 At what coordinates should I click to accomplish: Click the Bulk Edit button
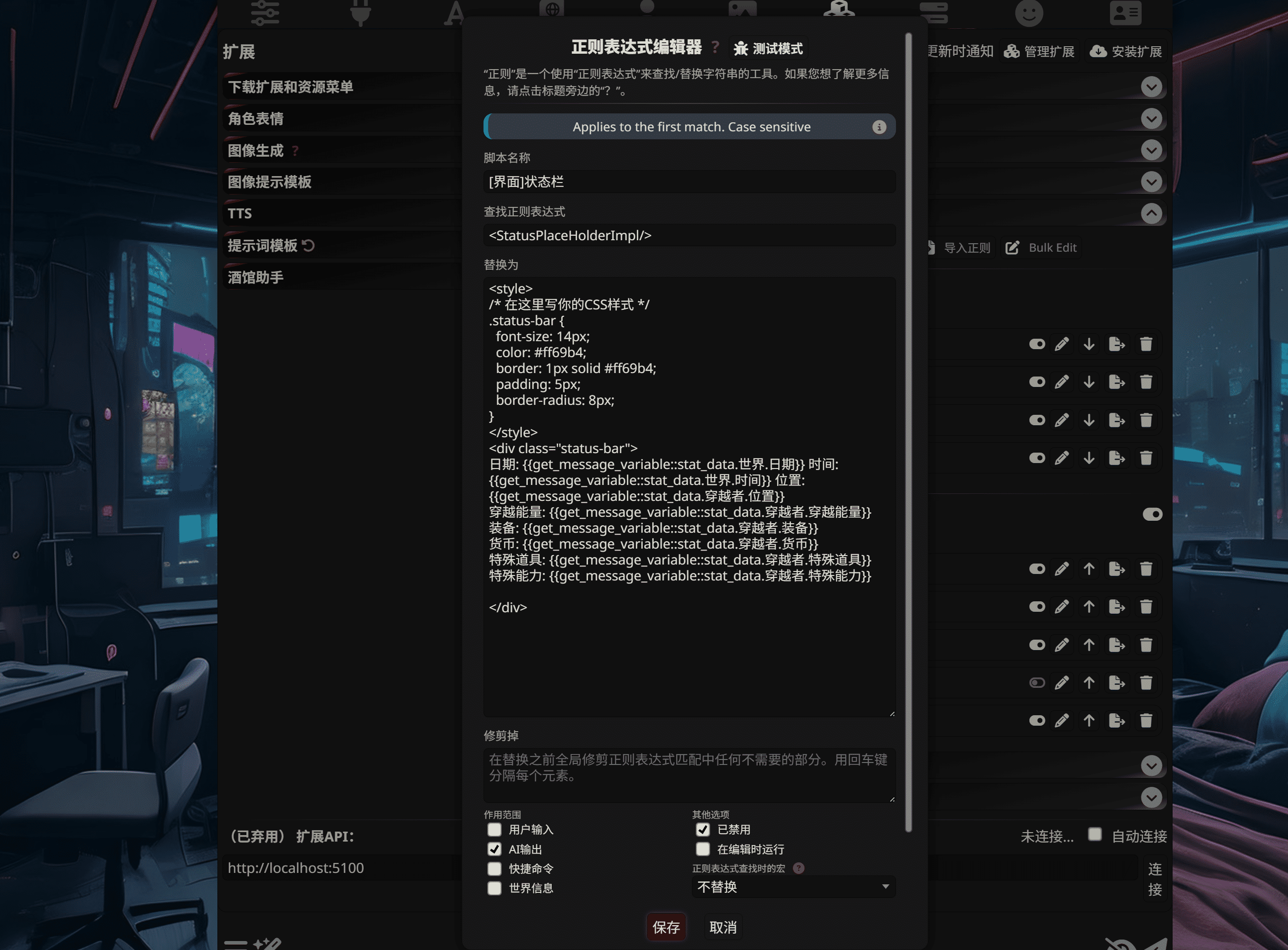1041,248
